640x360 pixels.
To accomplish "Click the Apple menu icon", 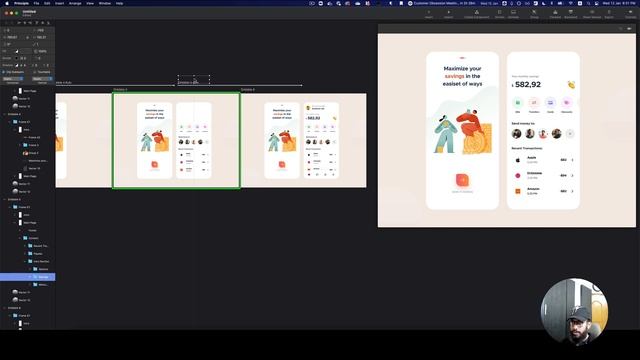I will [7, 3].
